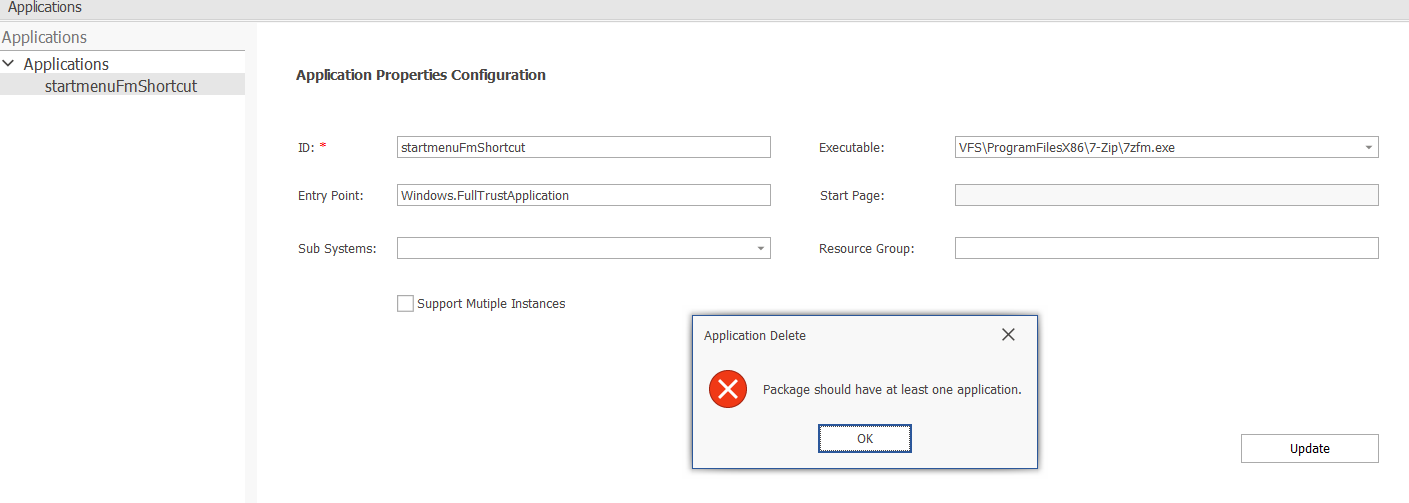This screenshot has width=1409, height=503.
Task: Open the Sub Systems dropdown arrow
Action: 760,248
